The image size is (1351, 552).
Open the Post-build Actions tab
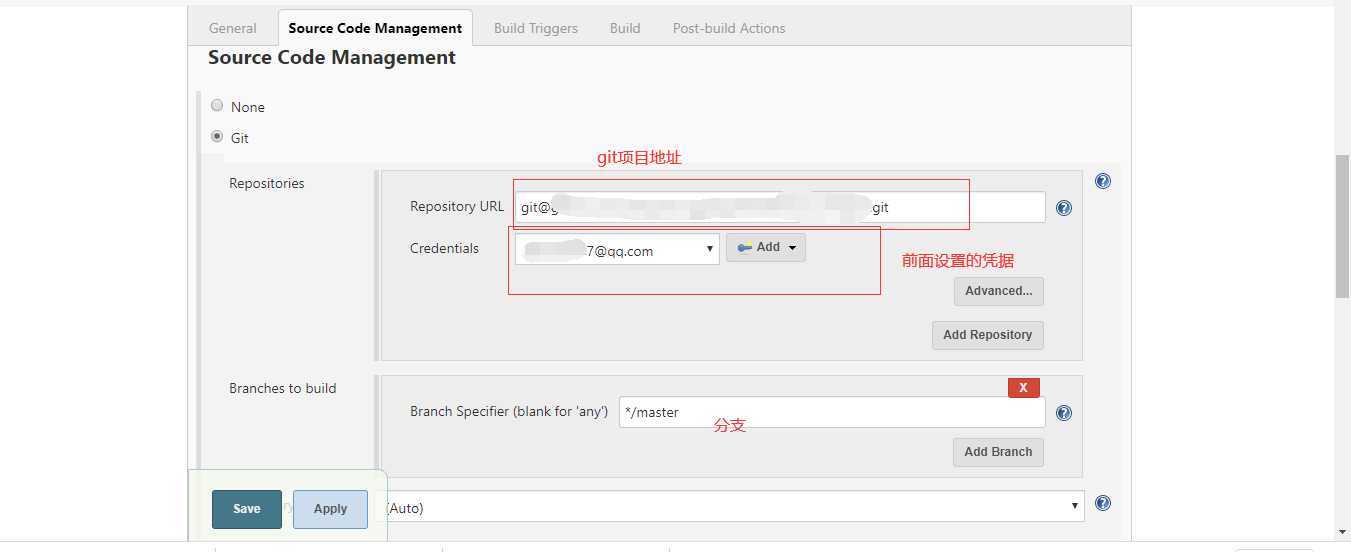tap(729, 28)
